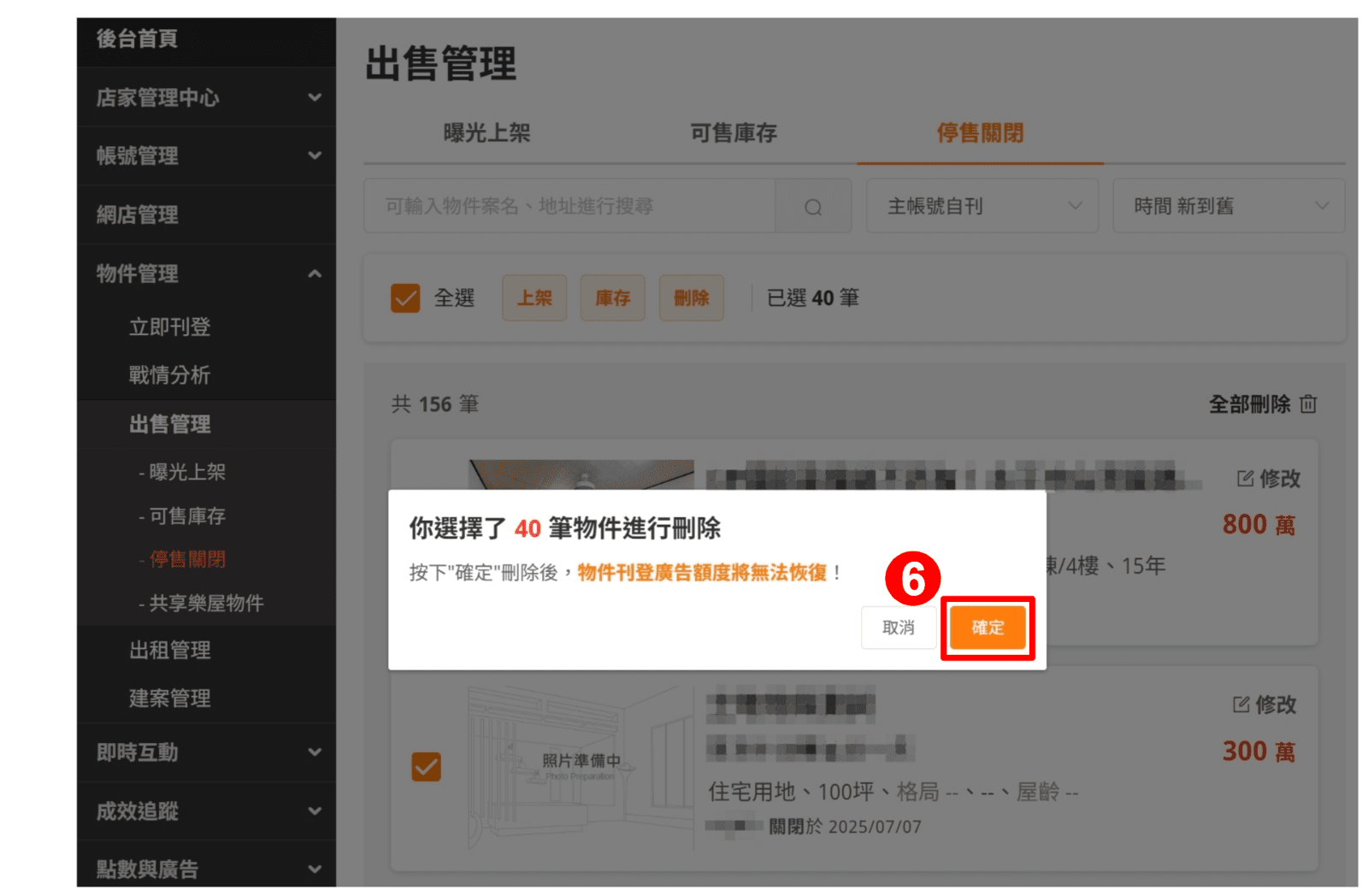Click 修改 on the 300 萬 listing
Screen dimensions: 1368x896
coord(1276,704)
